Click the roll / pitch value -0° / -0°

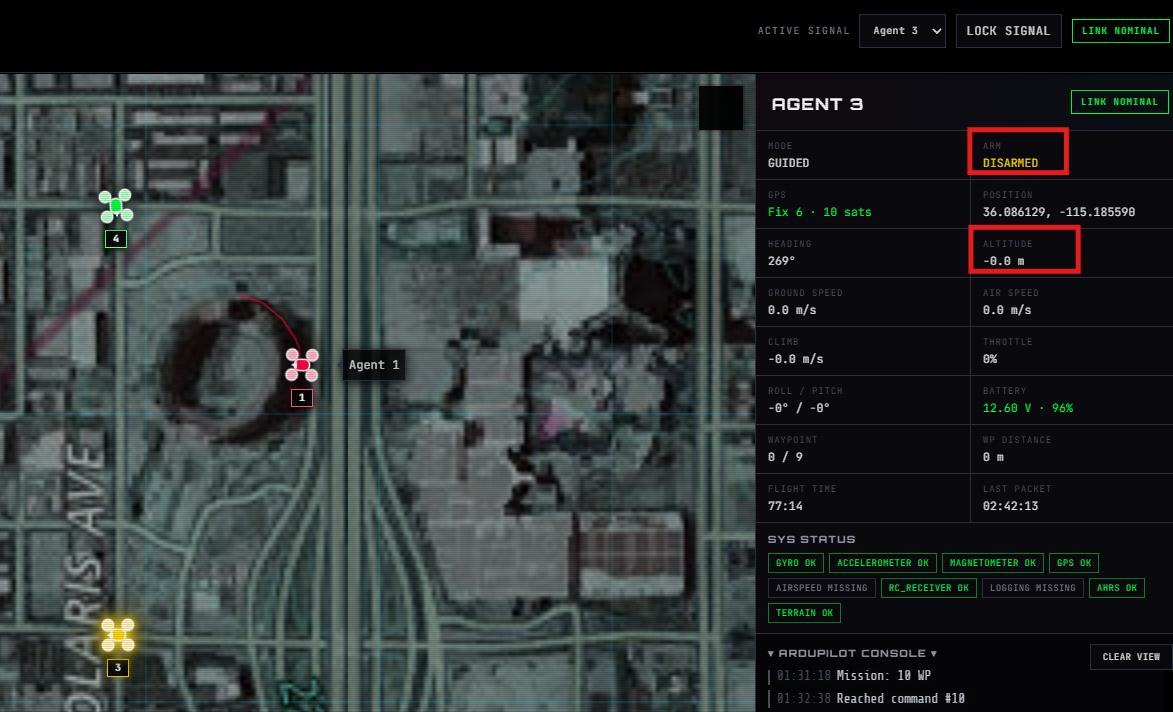coord(798,408)
